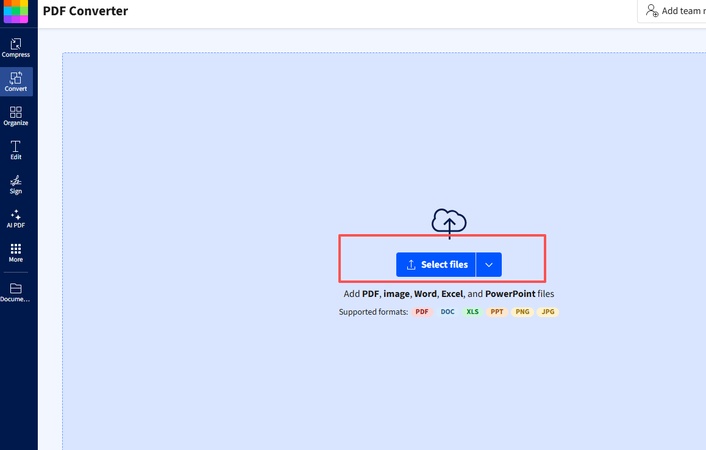Select the Convert tool in sidebar
This screenshot has width=706, height=450.
pyautogui.click(x=16, y=82)
